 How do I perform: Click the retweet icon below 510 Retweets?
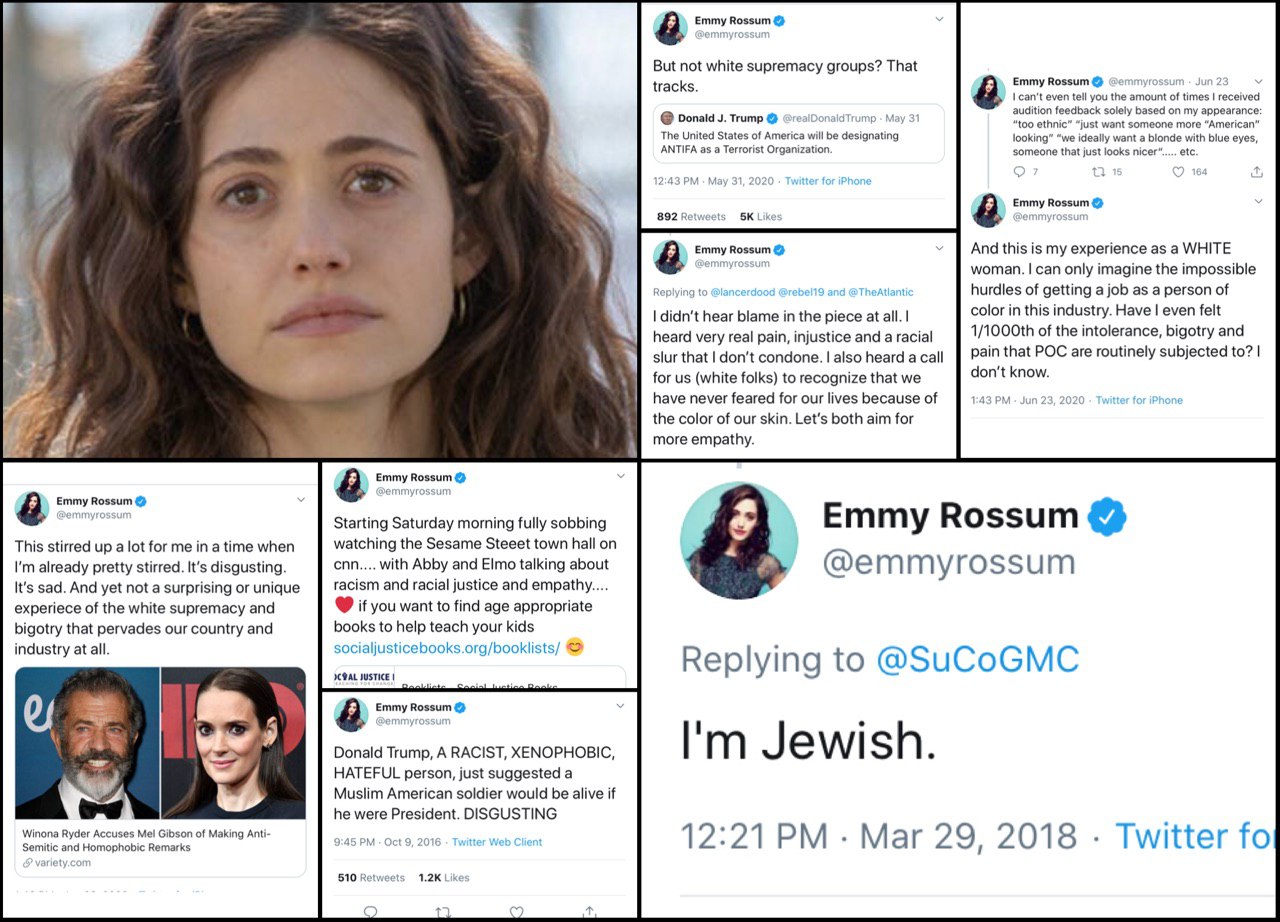[443, 911]
